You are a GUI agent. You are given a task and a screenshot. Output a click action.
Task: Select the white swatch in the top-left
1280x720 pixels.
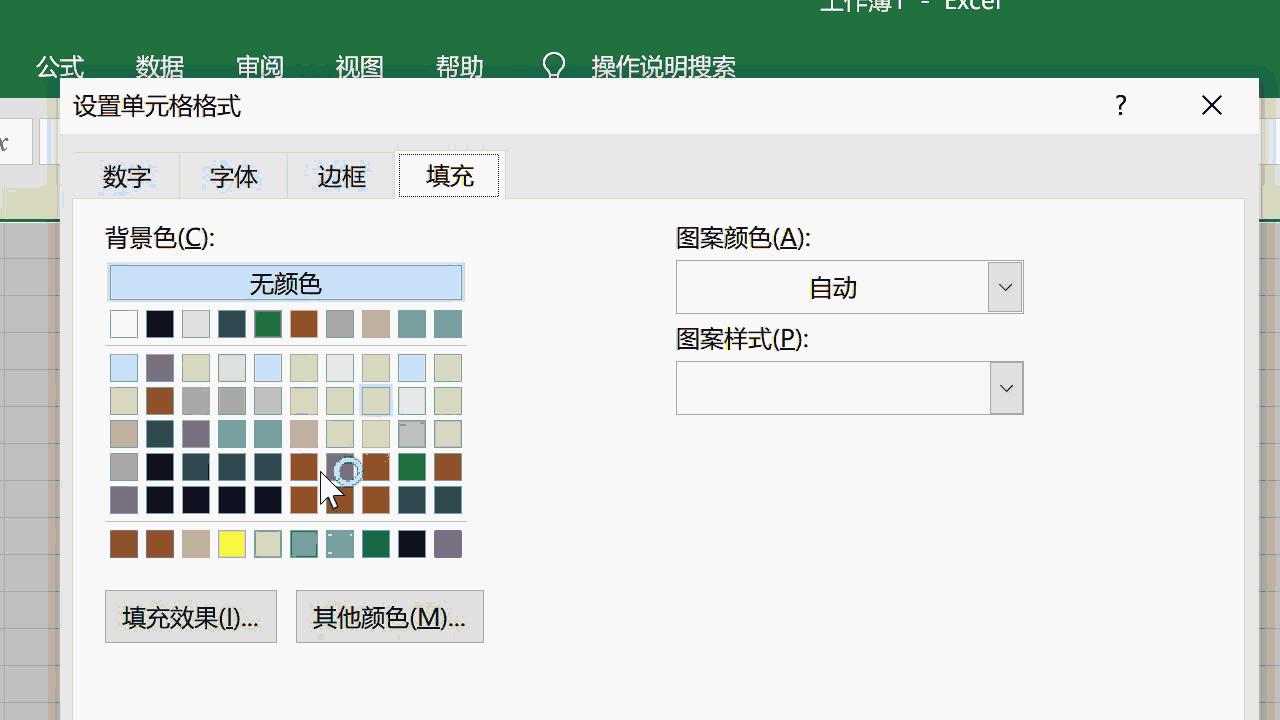(123, 323)
